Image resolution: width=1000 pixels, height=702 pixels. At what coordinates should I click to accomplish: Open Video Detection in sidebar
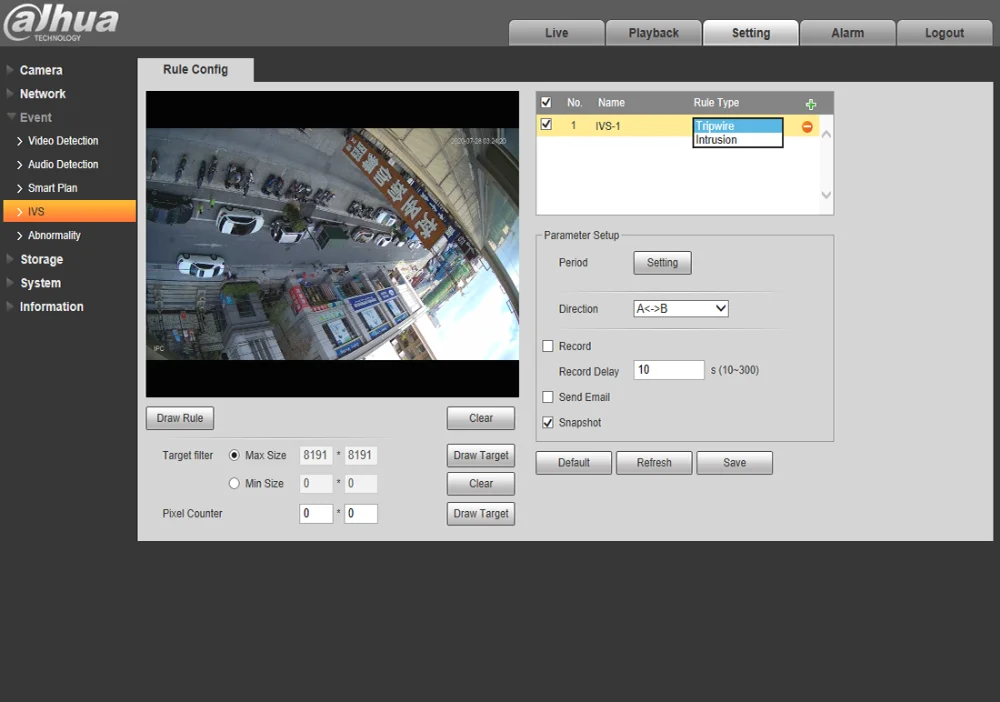(63, 141)
